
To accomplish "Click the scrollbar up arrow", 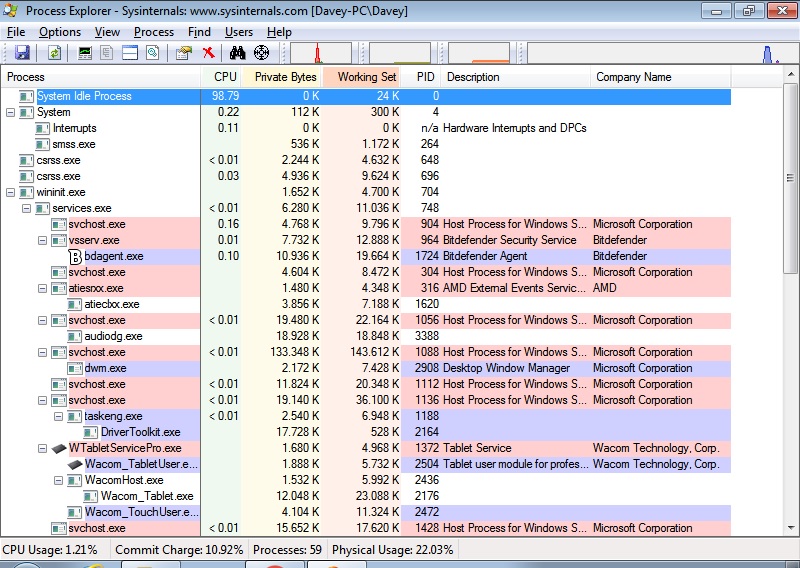I will coord(791,75).
